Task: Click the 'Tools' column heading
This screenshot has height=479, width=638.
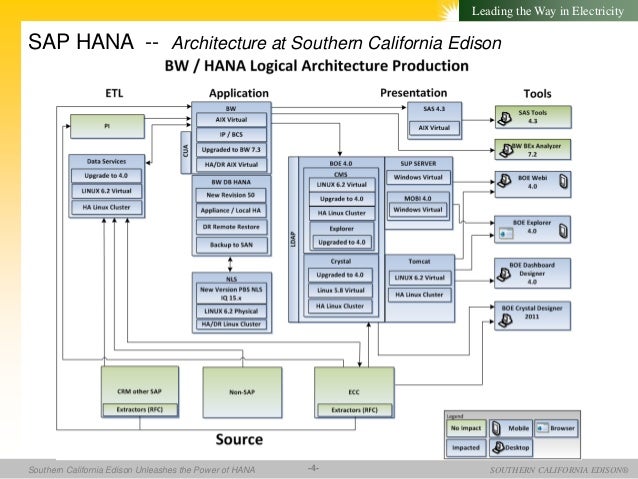Action: (x=537, y=94)
